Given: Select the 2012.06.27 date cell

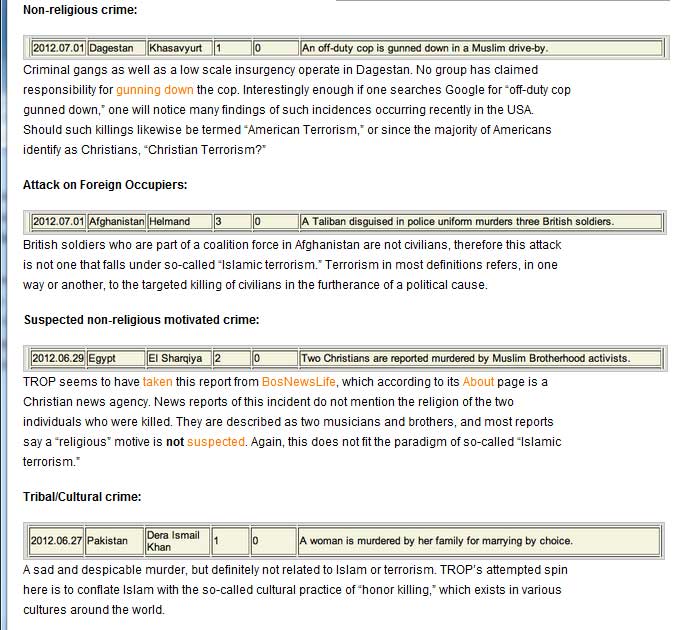Looking at the screenshot, I should [56, 541].
